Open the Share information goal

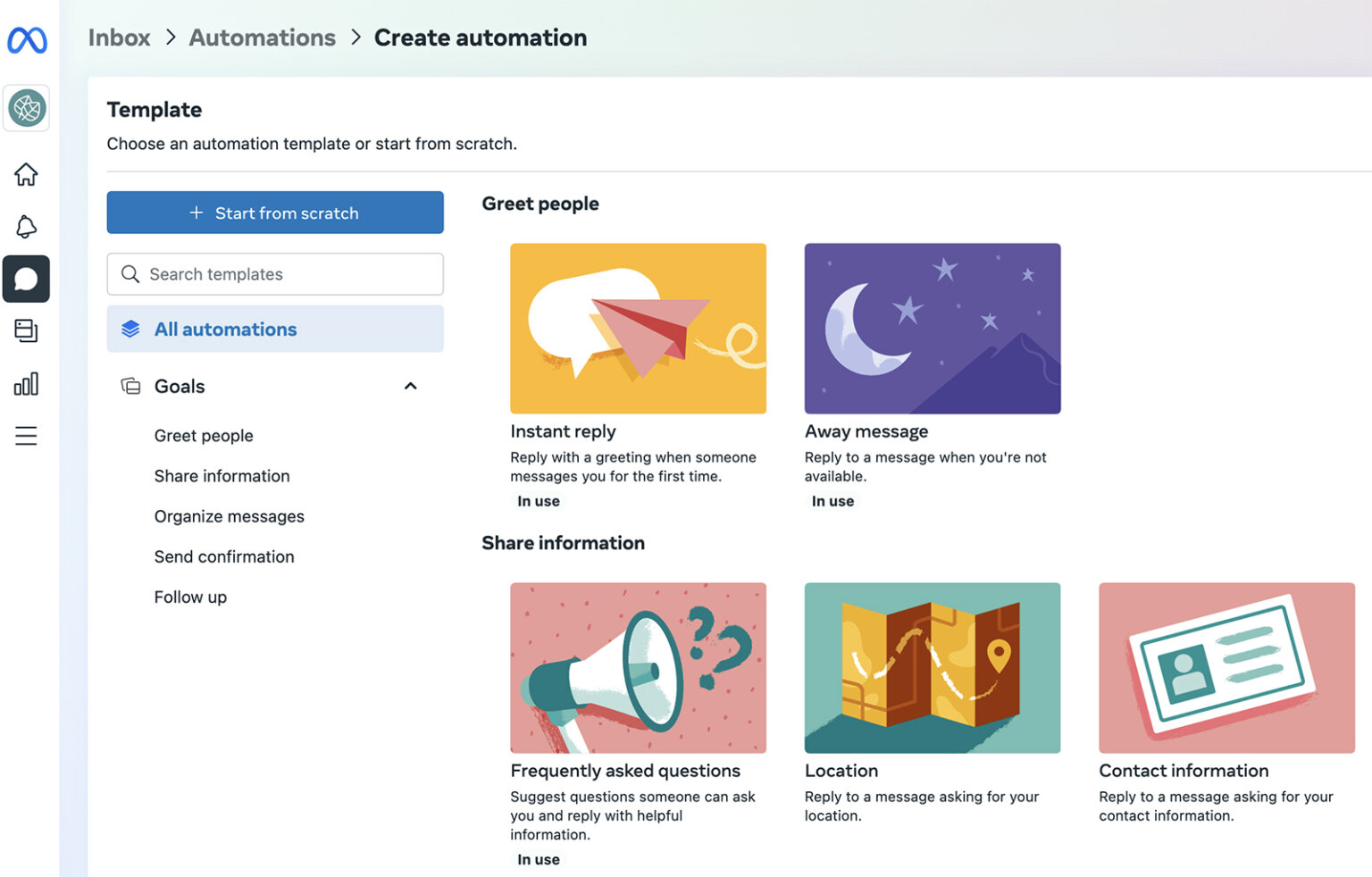pos(222,475)
